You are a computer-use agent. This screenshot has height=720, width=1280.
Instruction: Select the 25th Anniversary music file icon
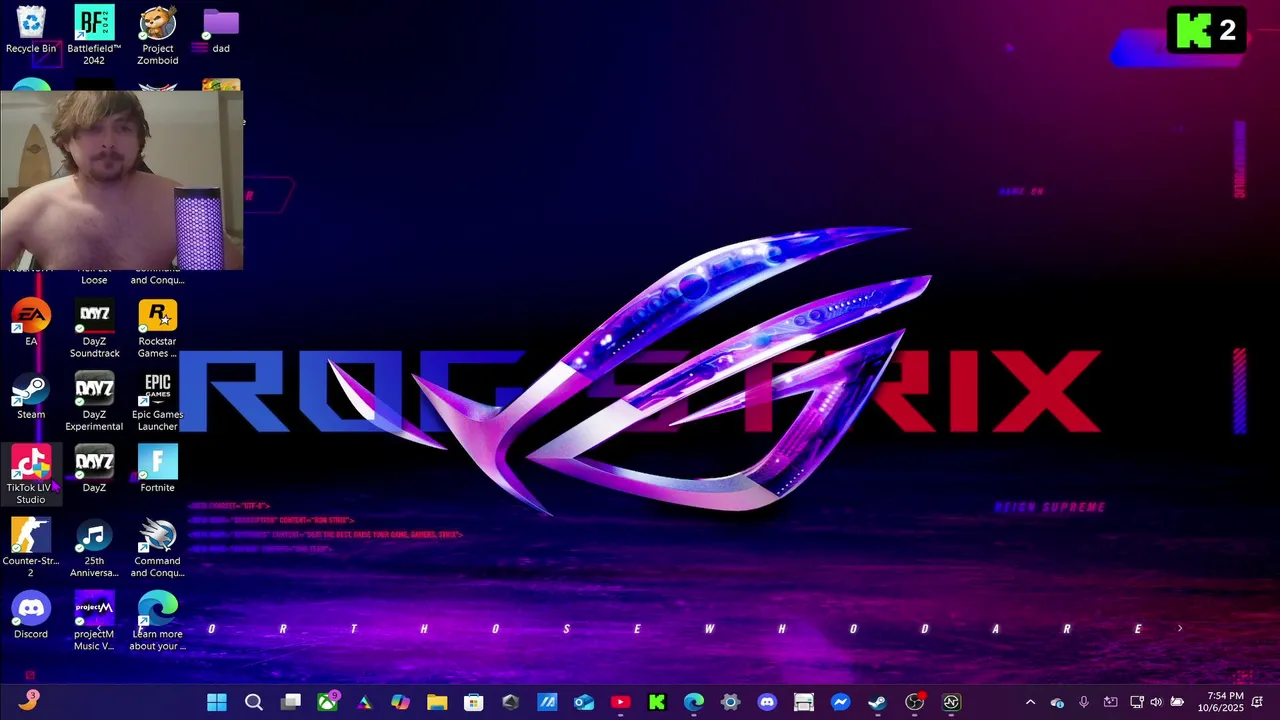click(x=94, y=548)
